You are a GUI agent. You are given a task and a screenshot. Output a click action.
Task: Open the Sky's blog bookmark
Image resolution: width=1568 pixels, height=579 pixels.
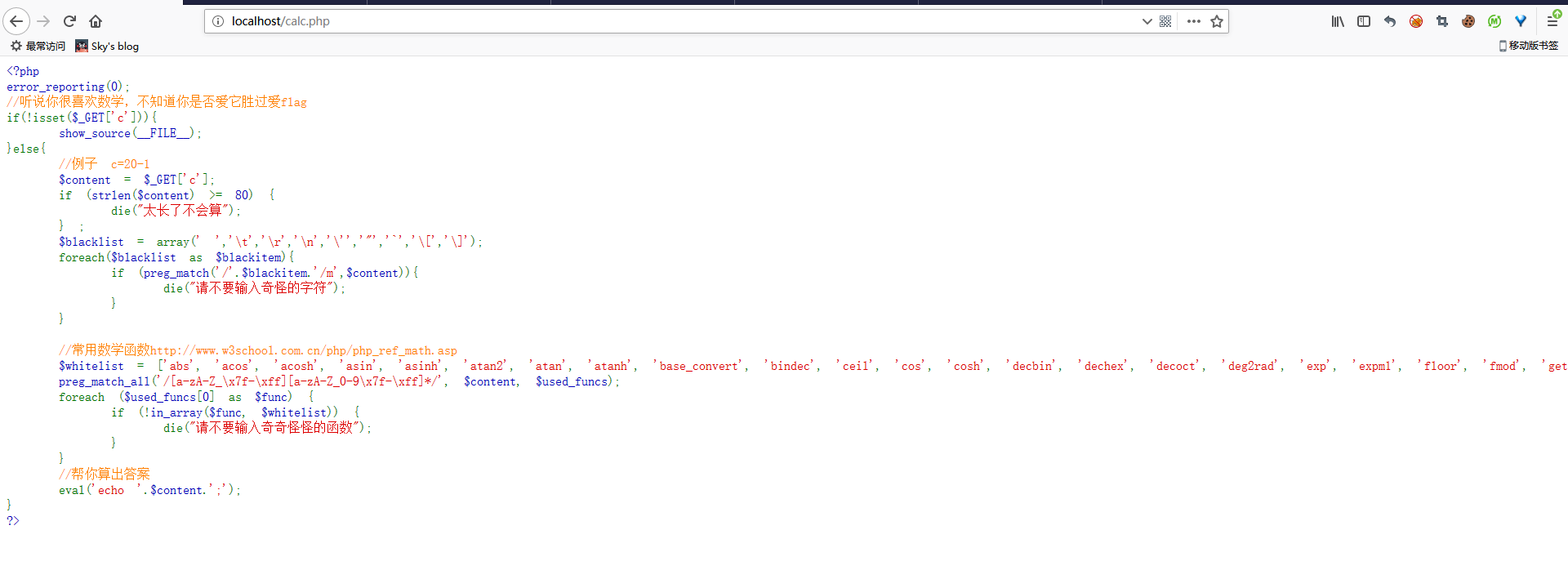coord(107,47)
